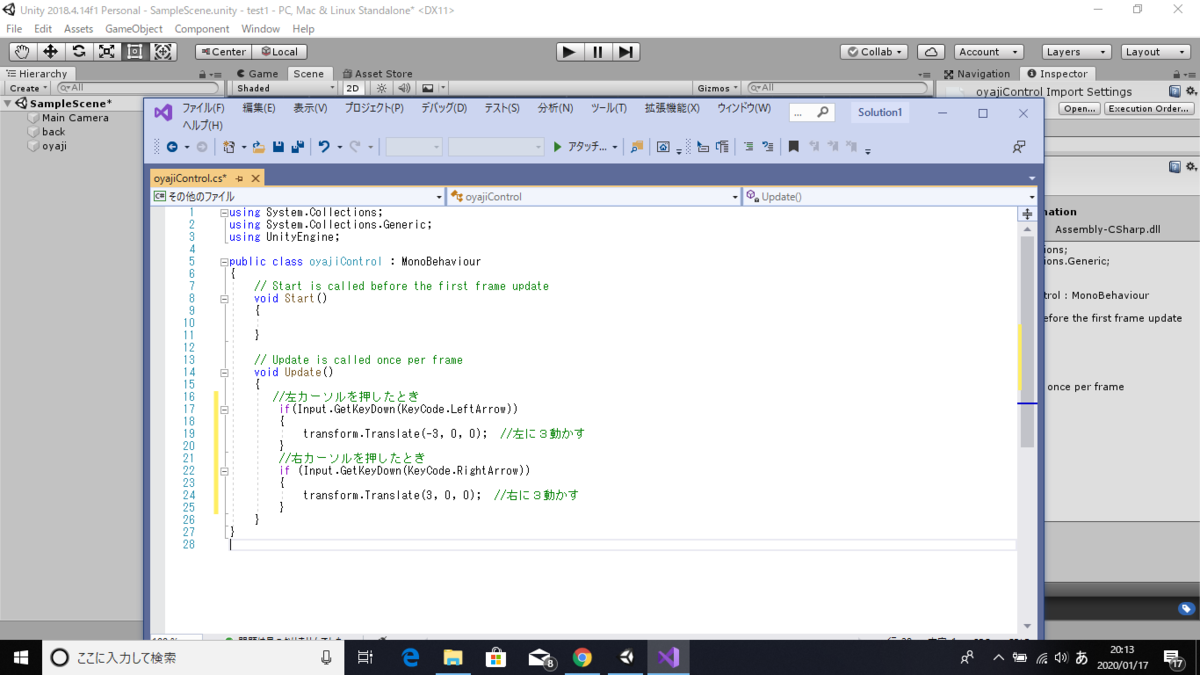The image size is (1200, 675).
Task: Open the Gizmos dropdown
Action: pyautogui.click(x=719, y=88)
